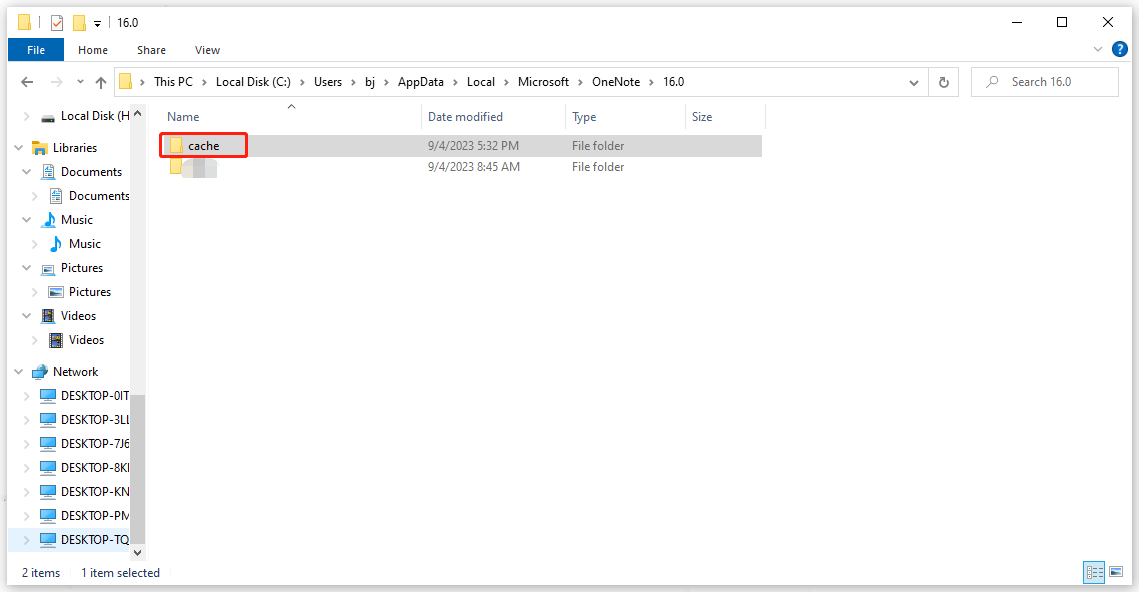Expand the Local Disk (H:) node

(27, 116)
